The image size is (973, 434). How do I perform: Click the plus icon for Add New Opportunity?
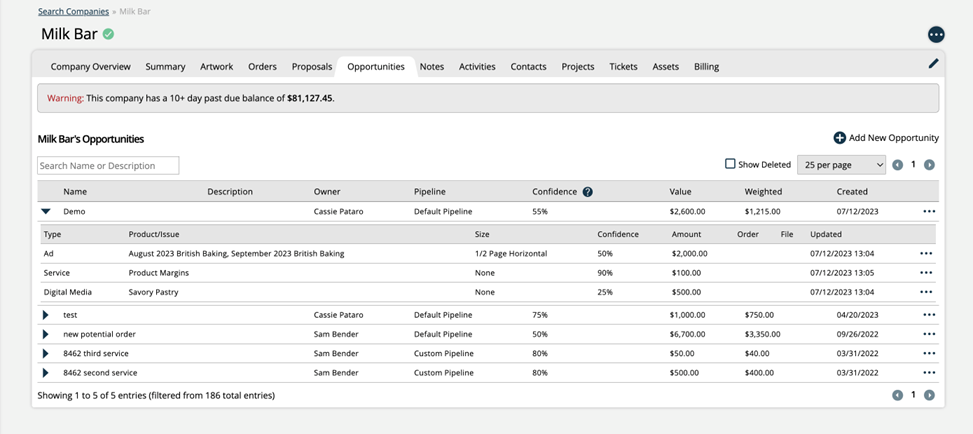tap(840, 138)
